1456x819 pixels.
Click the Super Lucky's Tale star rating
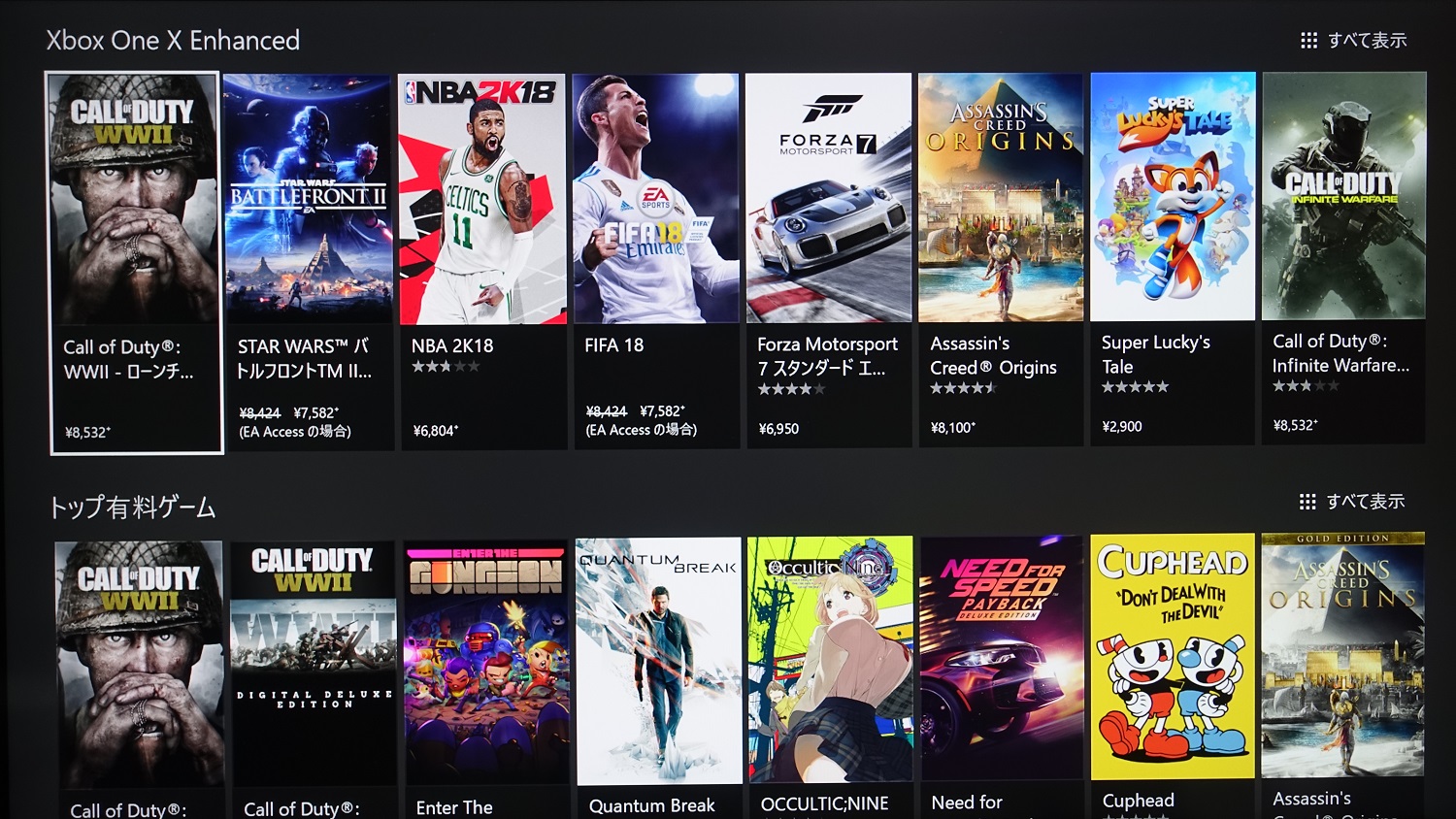coord(1135,386)
